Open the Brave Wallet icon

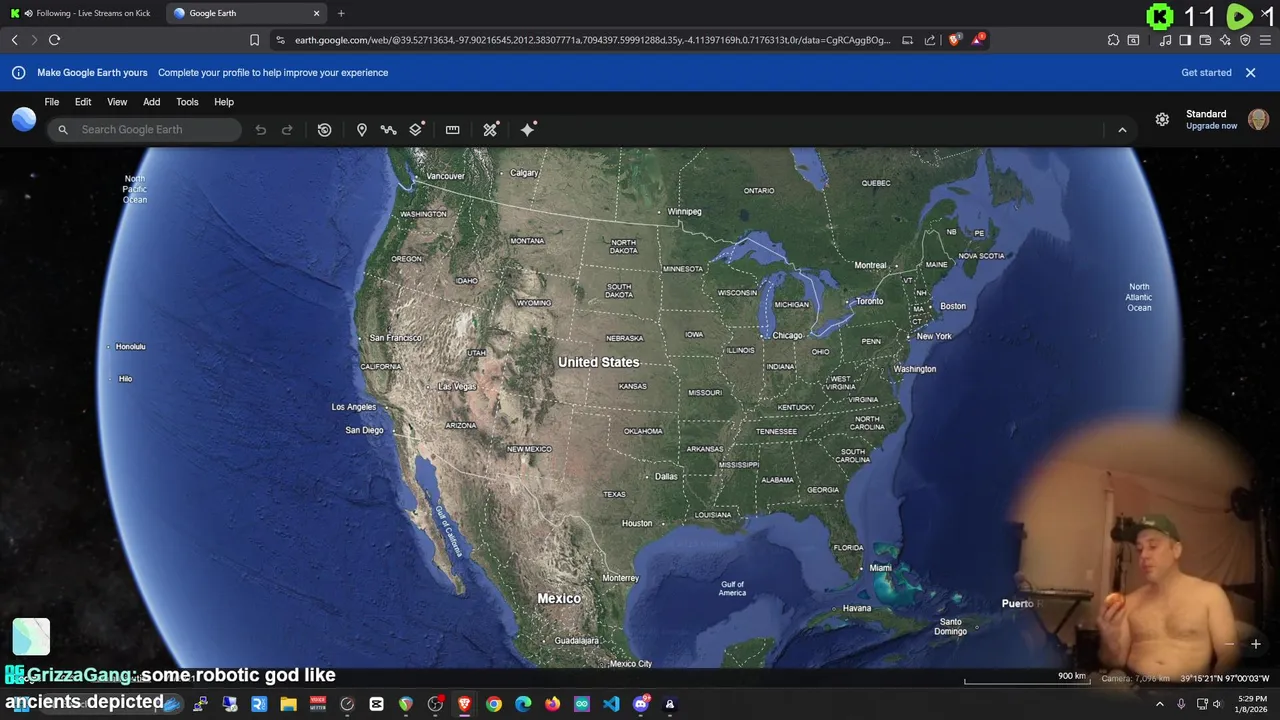1205,40
